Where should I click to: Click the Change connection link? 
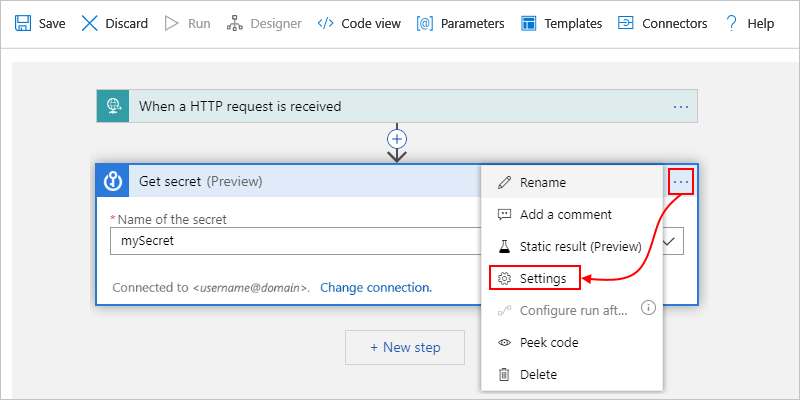(x=376, y=287)
